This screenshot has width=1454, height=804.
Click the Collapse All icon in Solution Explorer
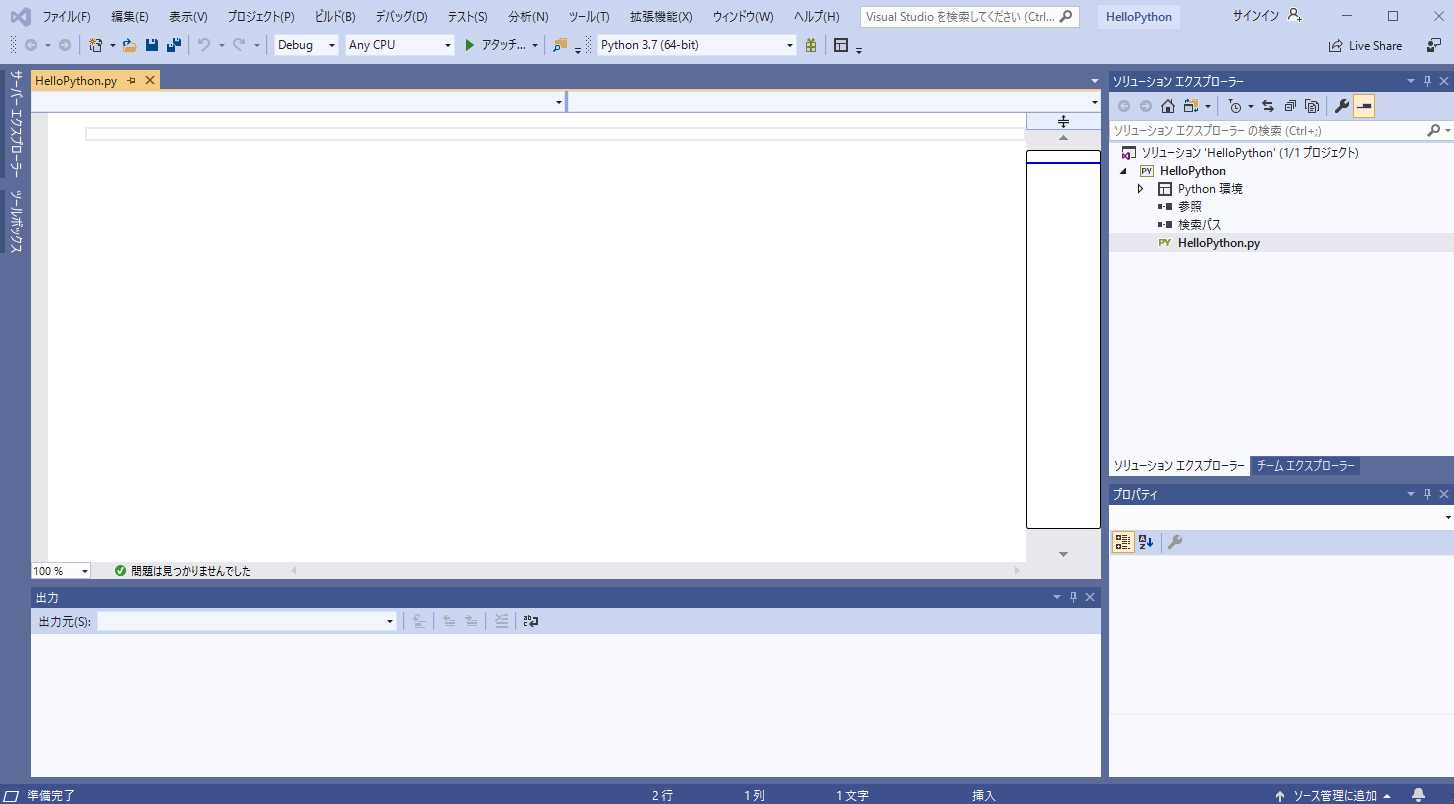(1290, 106)
